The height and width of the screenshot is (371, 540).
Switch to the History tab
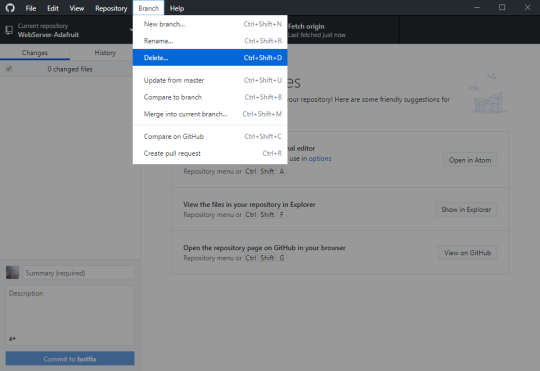105,53
